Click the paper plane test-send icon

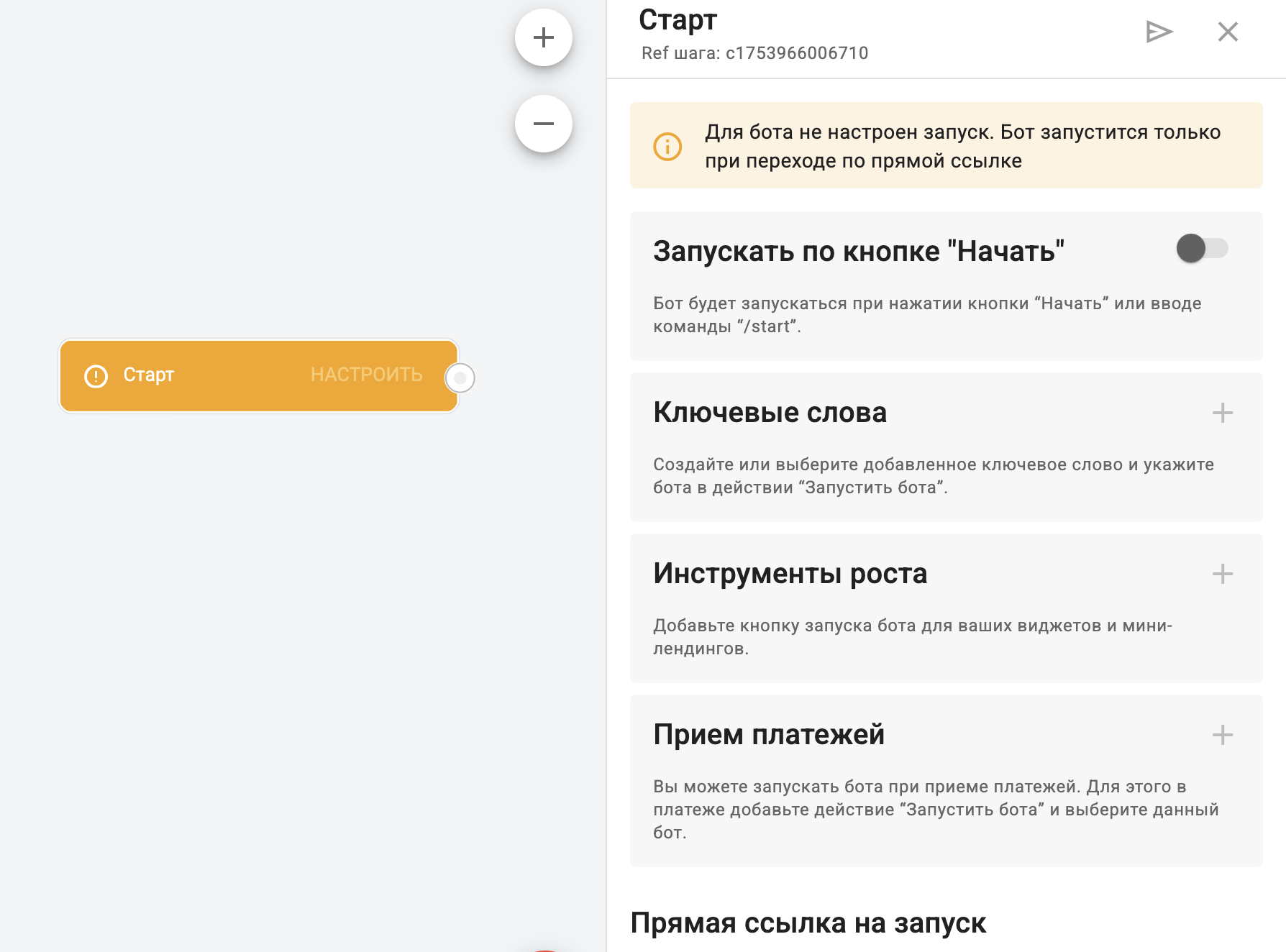point(1159,32)
